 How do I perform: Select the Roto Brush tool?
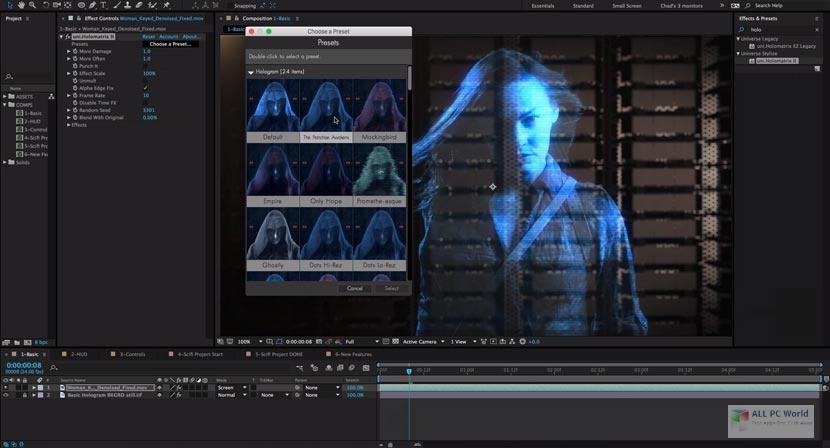(x=153, y=5)
